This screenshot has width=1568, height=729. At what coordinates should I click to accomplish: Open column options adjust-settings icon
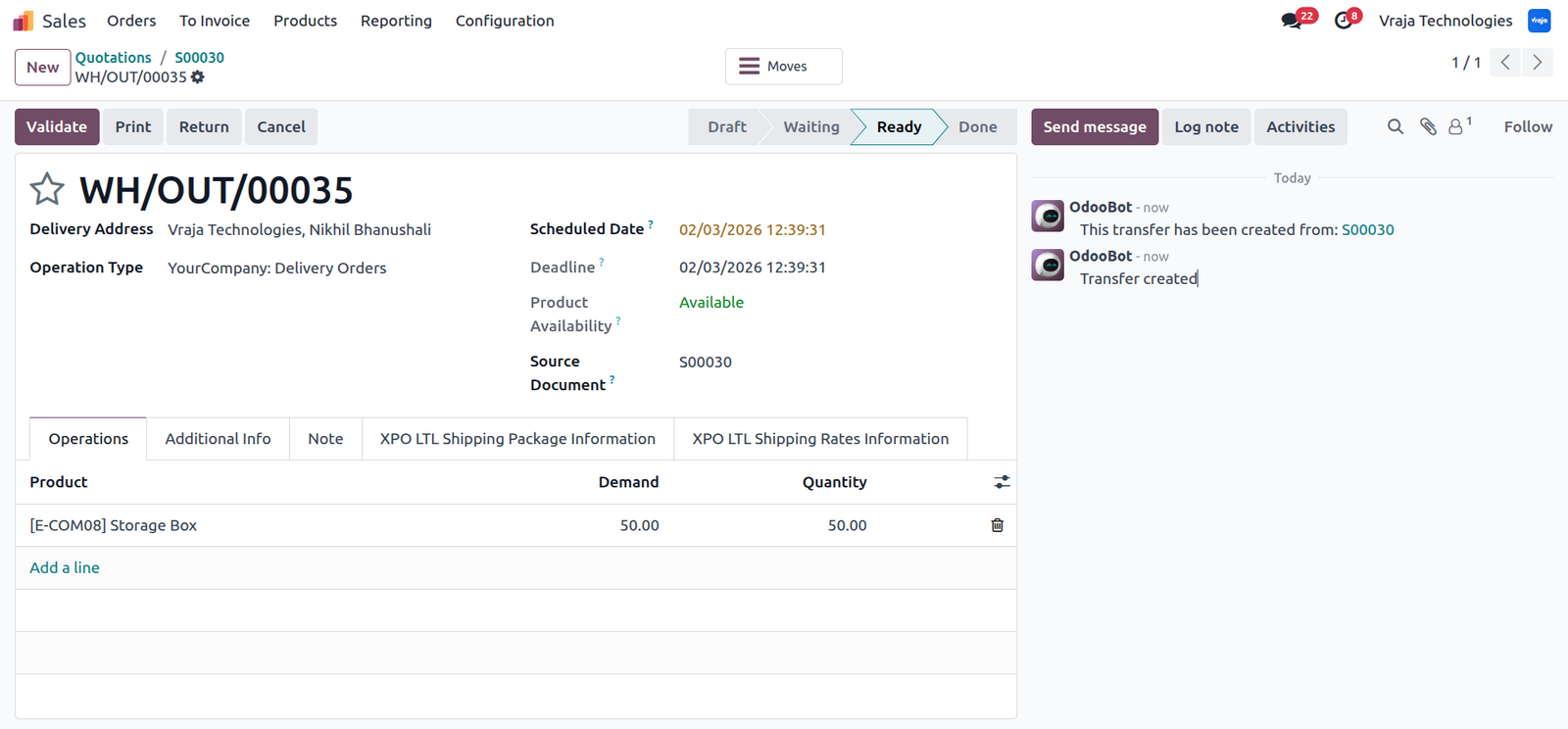click(1002, 482)
